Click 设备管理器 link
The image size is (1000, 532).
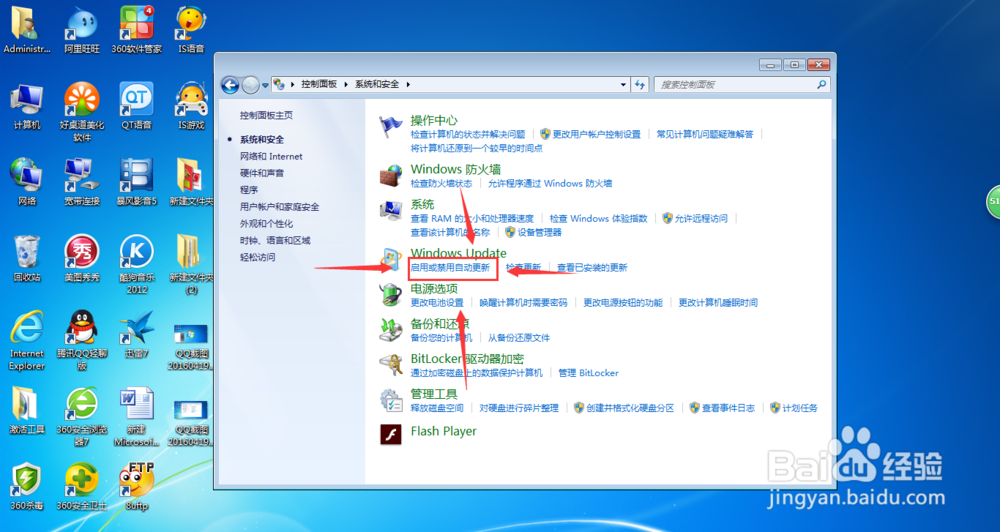(x=540, y=232)
